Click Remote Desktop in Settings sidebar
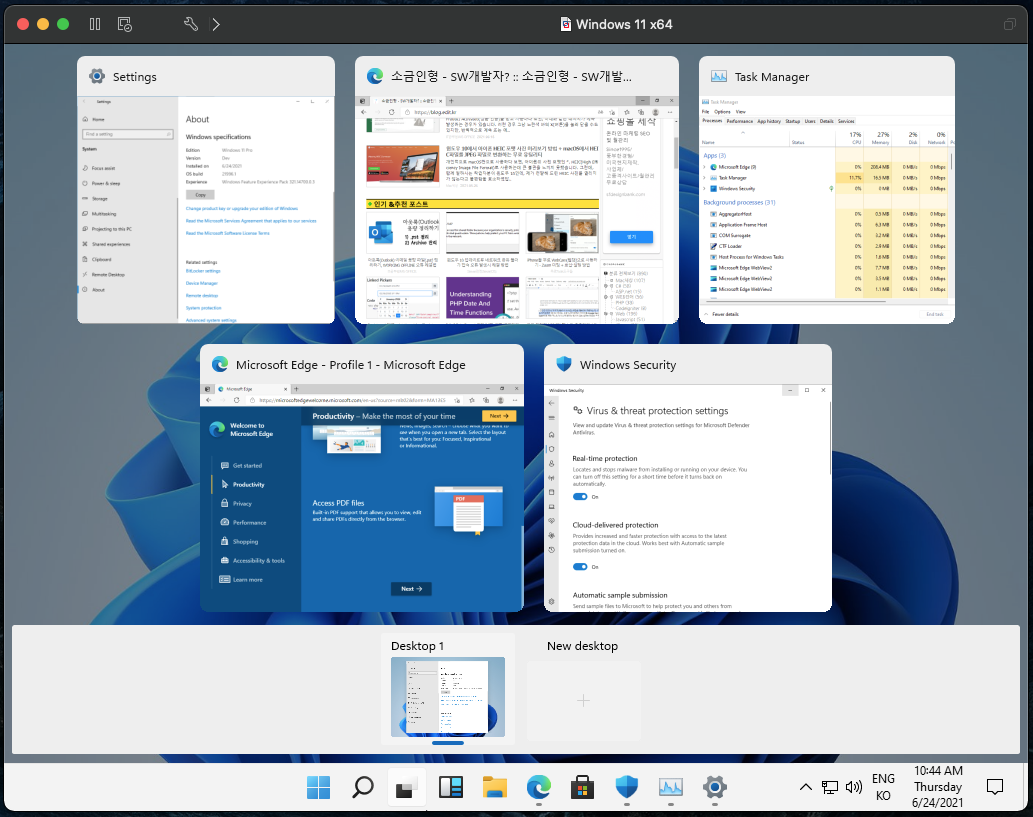The width and height of the screenshot is (1033, 817). click(107, 275)
